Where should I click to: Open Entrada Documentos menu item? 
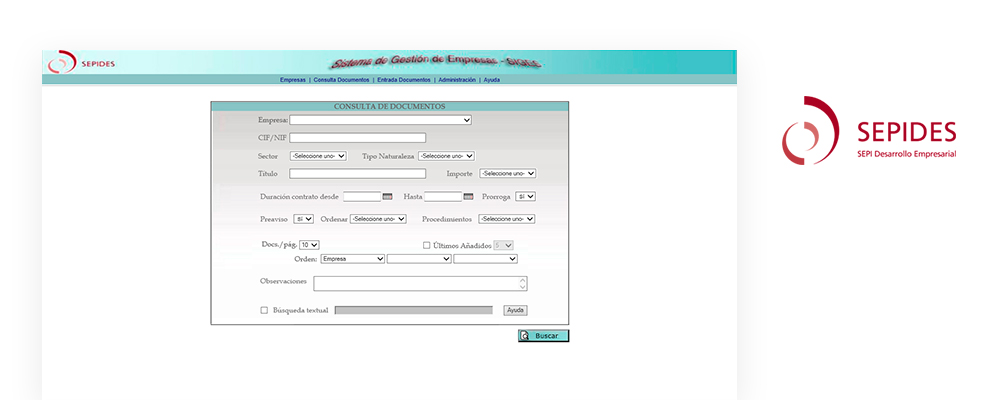404,80
